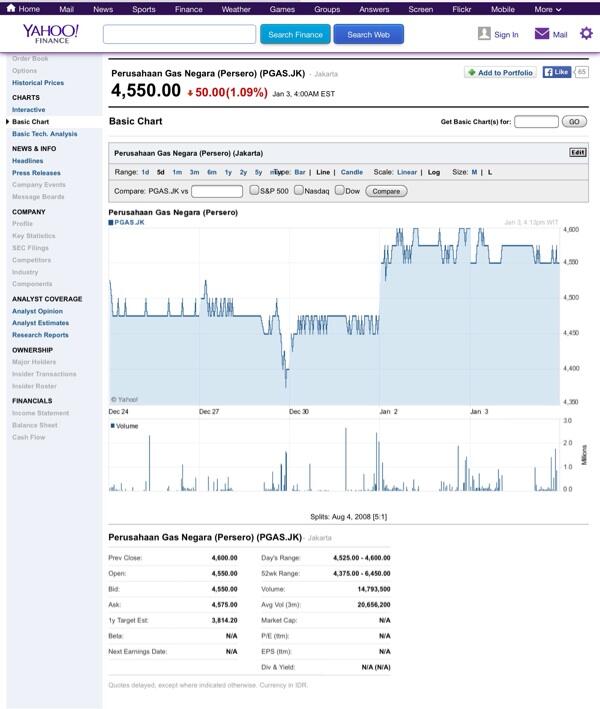Click the GO button for basic charts
Image resolution: width=600 pixels, height=709 pixels.
pos(574,122)
